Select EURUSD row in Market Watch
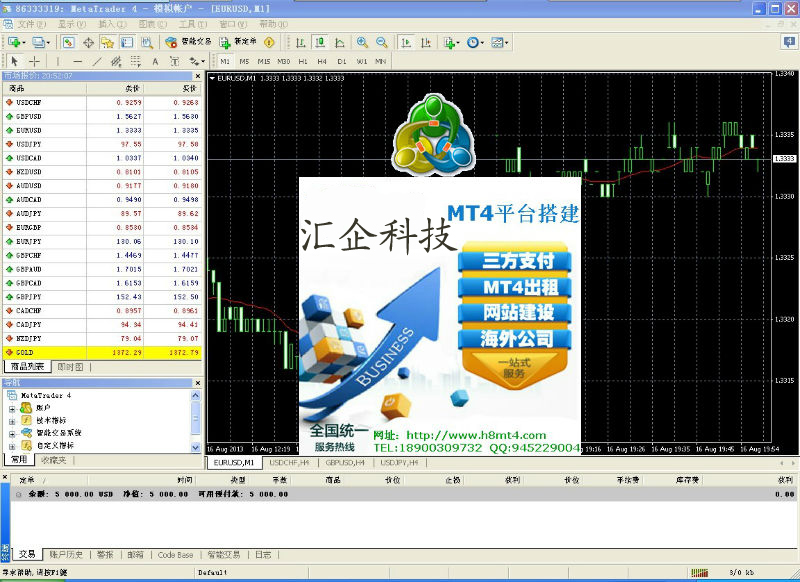The height and width of the screenshot is (582, 800). (102, 131)
